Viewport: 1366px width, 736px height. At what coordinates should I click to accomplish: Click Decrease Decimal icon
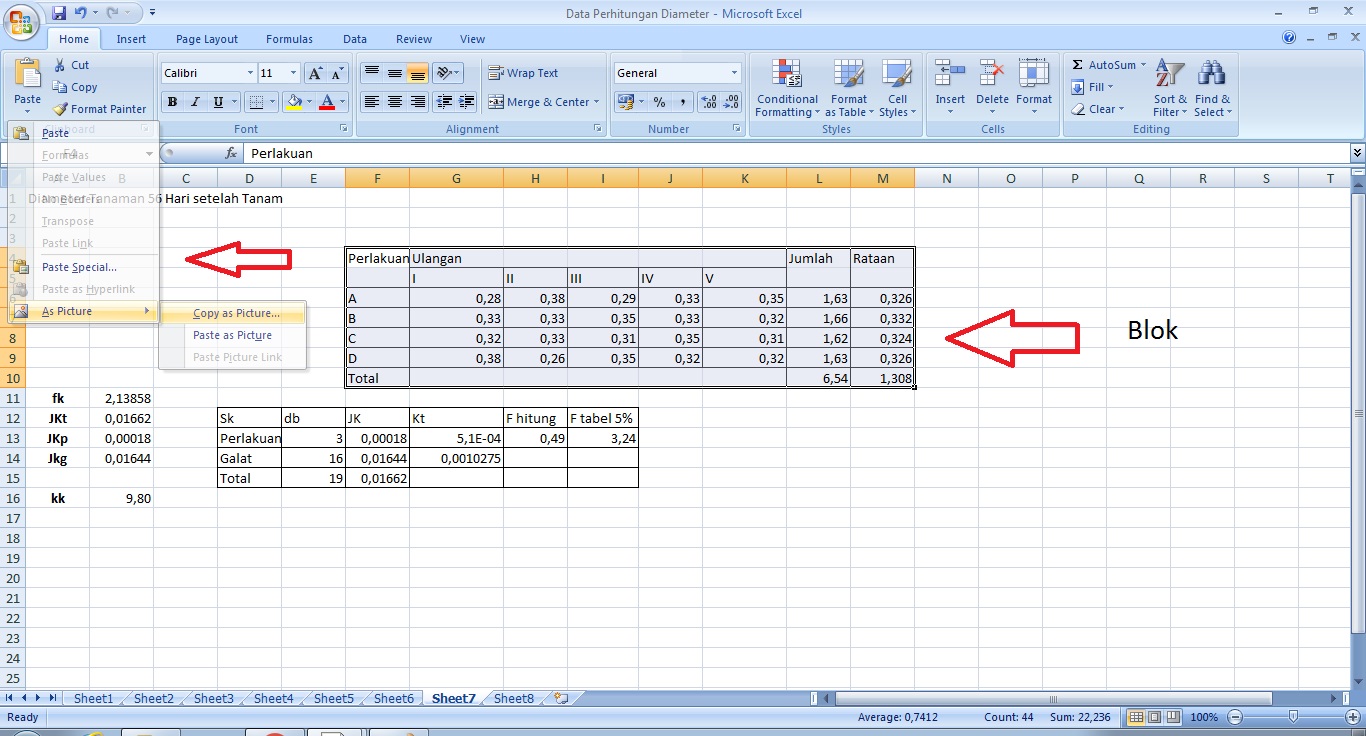point(732,102)
